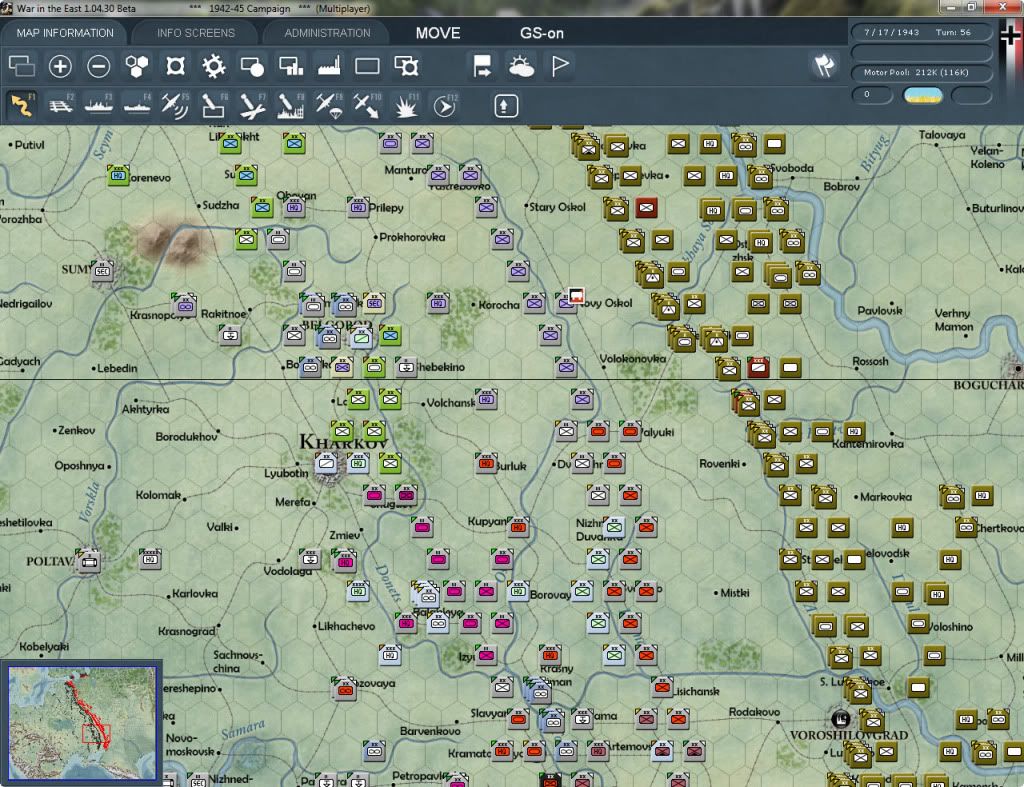Click the pennant flag outline icon
Viewport: 1024px width, 787px height.
[560, 66]
